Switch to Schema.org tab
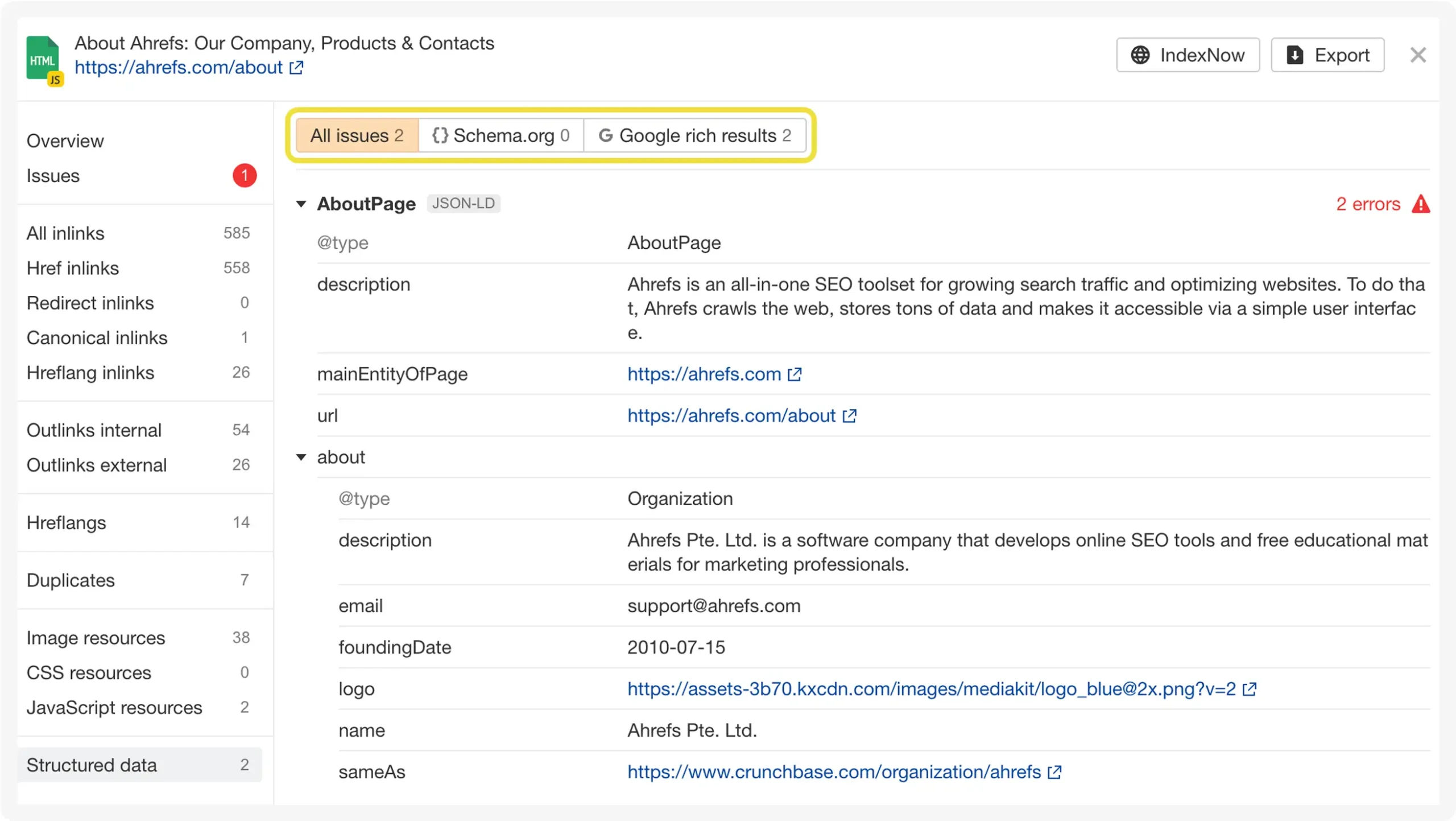This screenshot has width=1456, height=821. (x=501, y=135)
